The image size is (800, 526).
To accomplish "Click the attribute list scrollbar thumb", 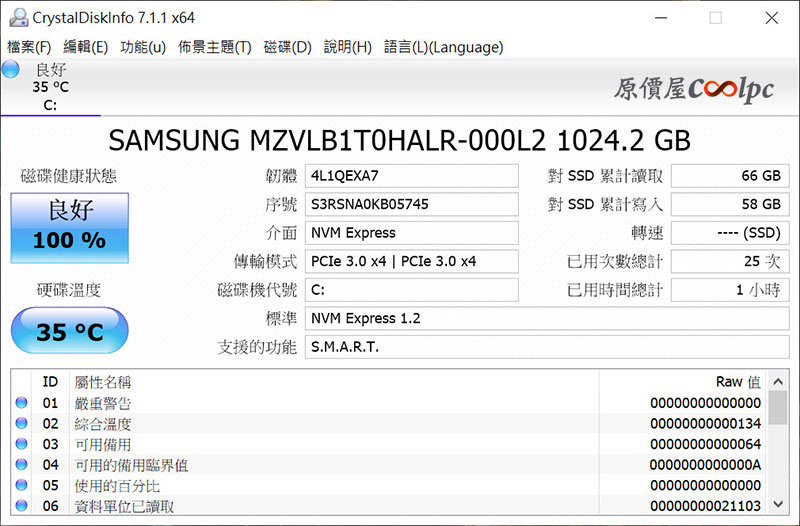I will 778,408.
